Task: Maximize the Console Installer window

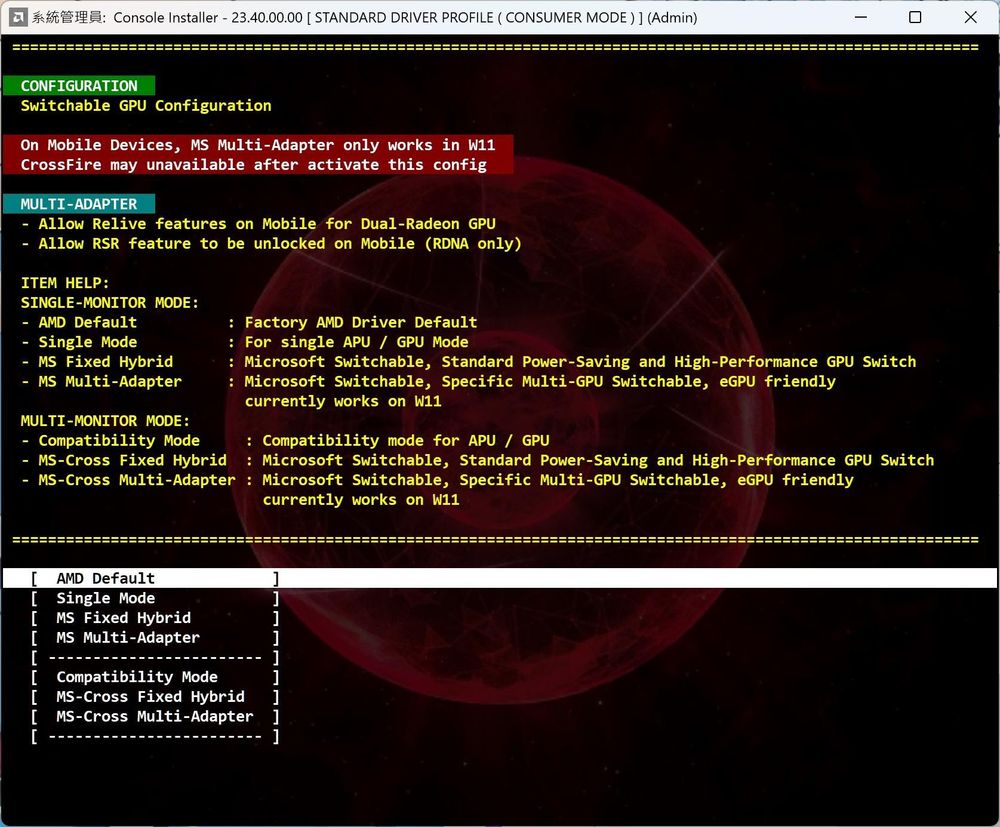Action: coord(915,17)
